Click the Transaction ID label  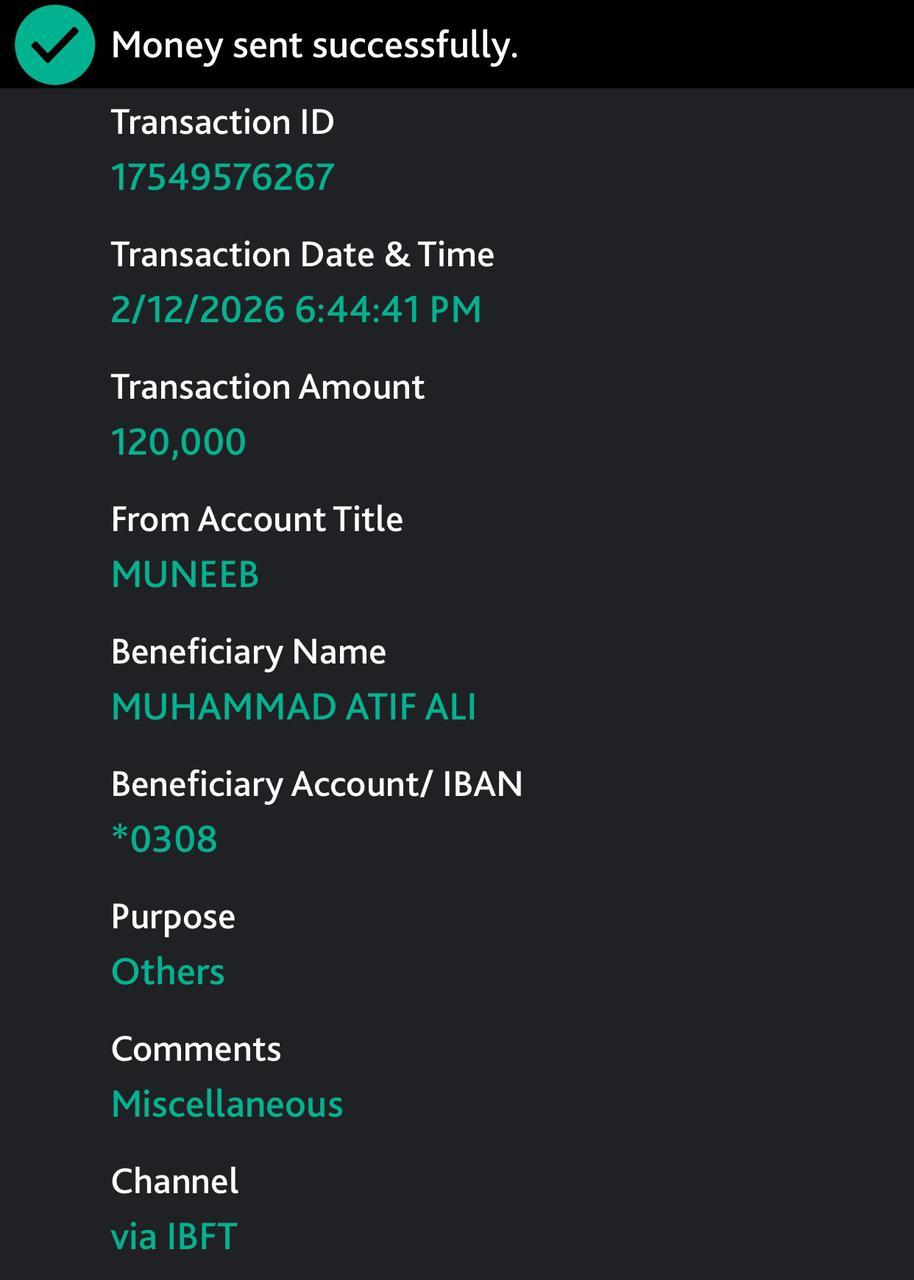(222, 122)
